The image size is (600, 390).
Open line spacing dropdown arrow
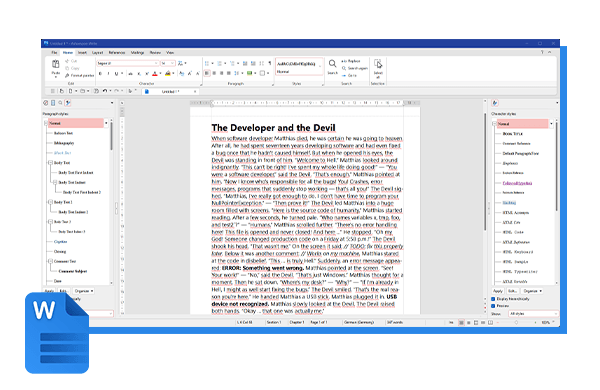[x=242, y=73]
